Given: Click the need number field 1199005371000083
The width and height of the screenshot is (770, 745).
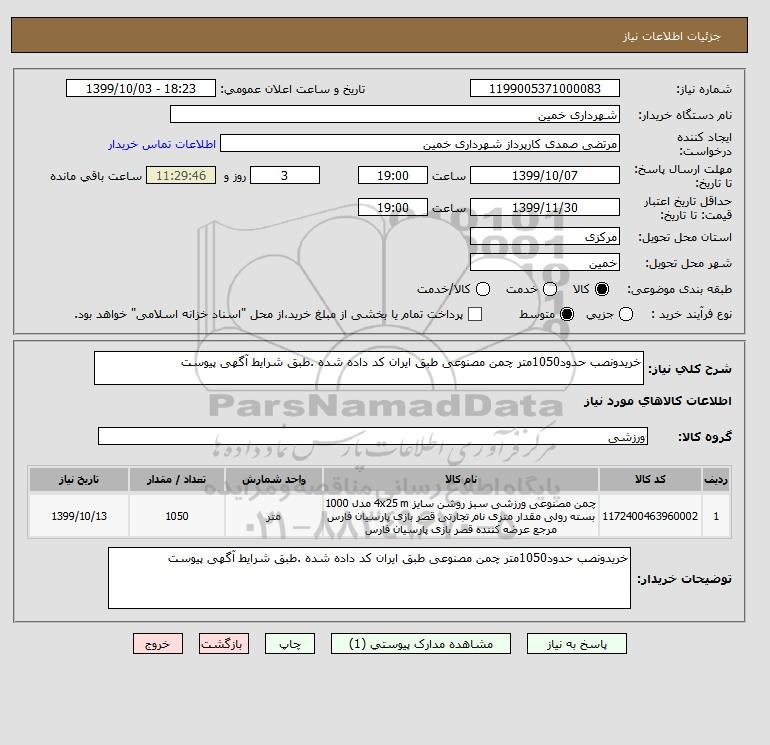Looking at the screenshot, I should pyautogui.click(x=545, y=88).
